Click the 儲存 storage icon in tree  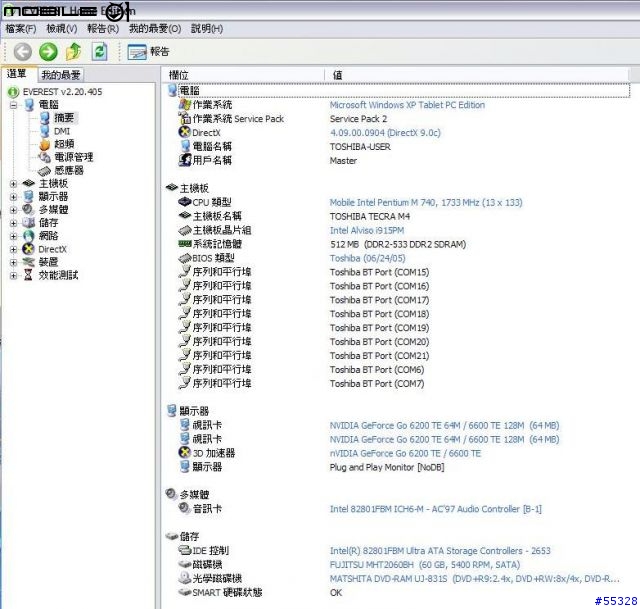pos(29,223)
